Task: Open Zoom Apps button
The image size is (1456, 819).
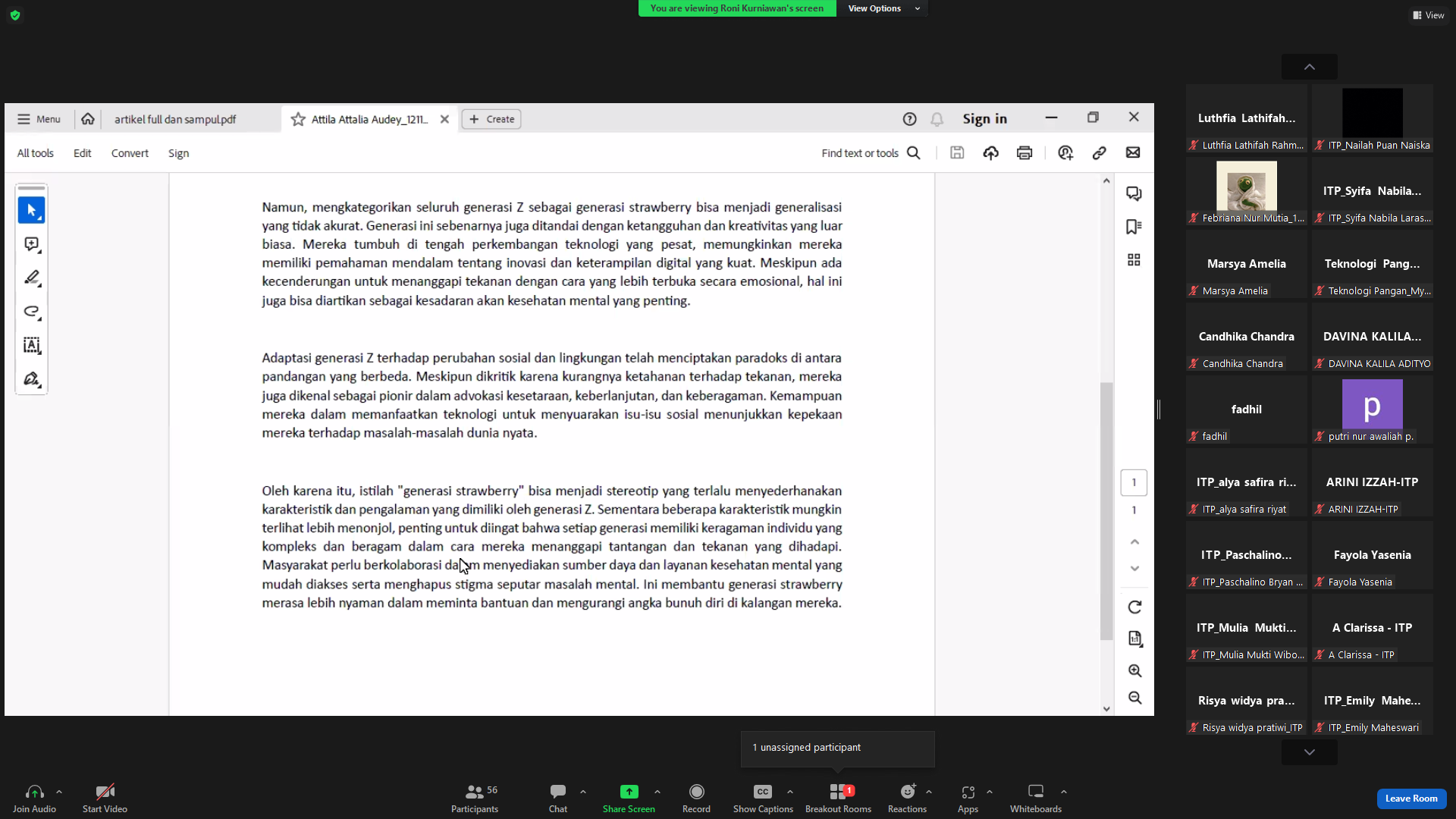Action: point(968,799)
